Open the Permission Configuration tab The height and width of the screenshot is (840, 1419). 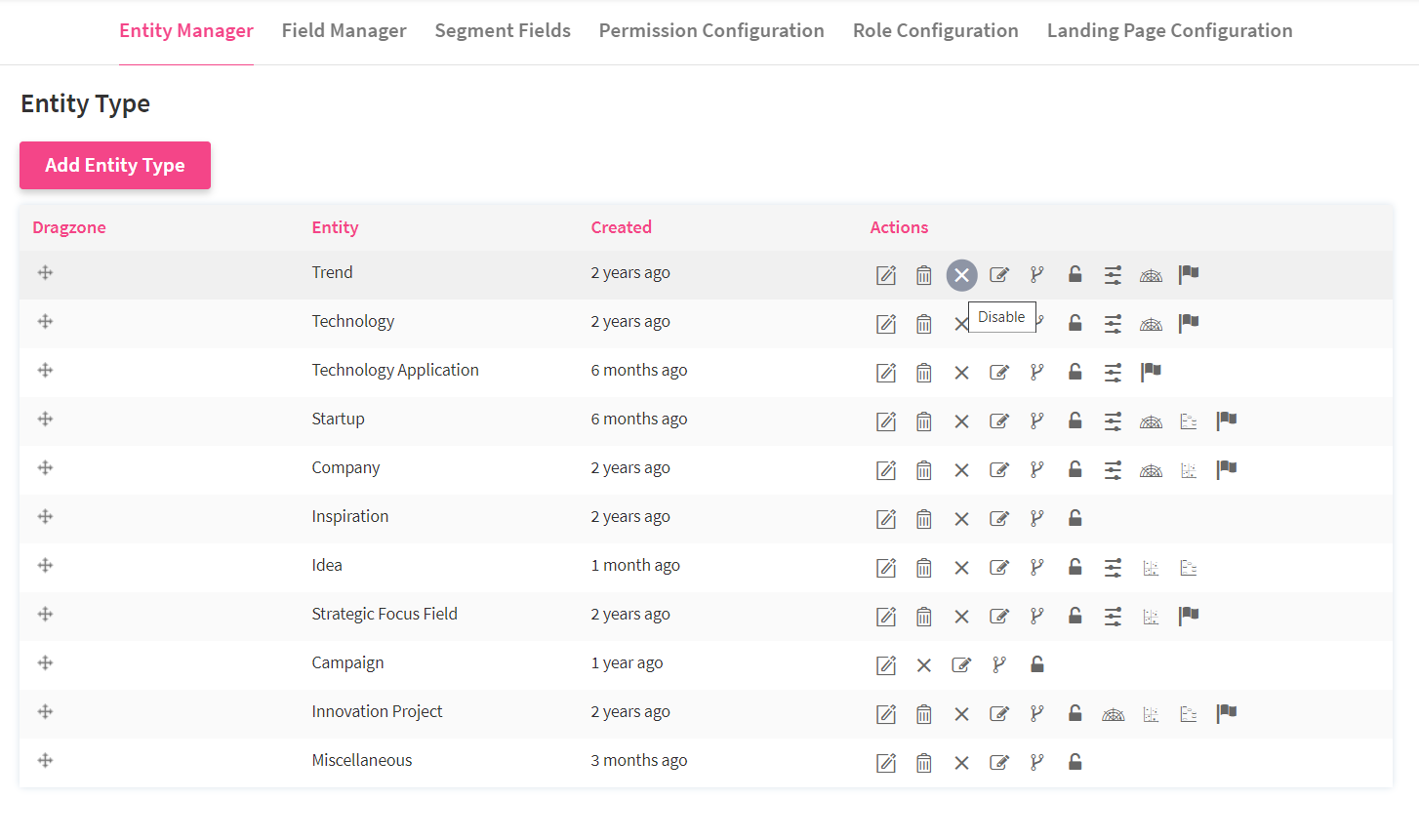[710, 31]
